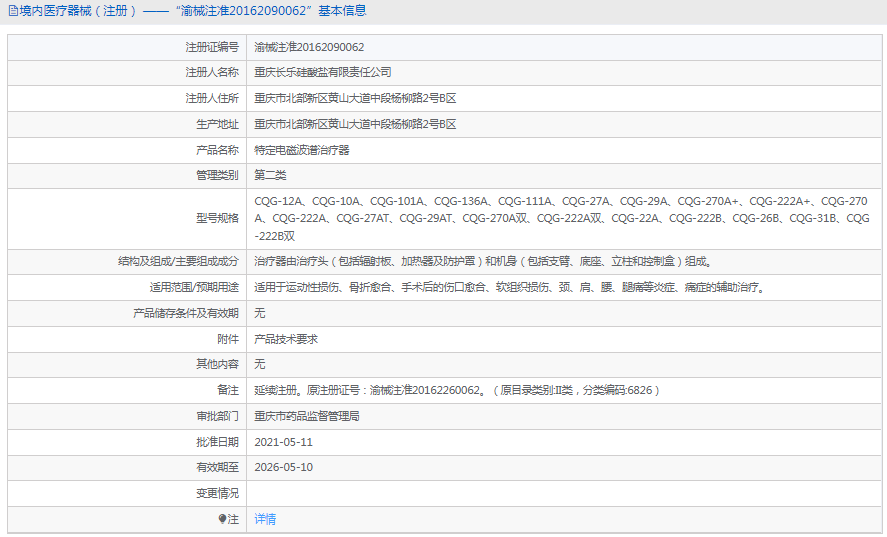887x537 pixels.
Task: Click the document icon before 境内医疗器械
Action: [x=12, y=11]
